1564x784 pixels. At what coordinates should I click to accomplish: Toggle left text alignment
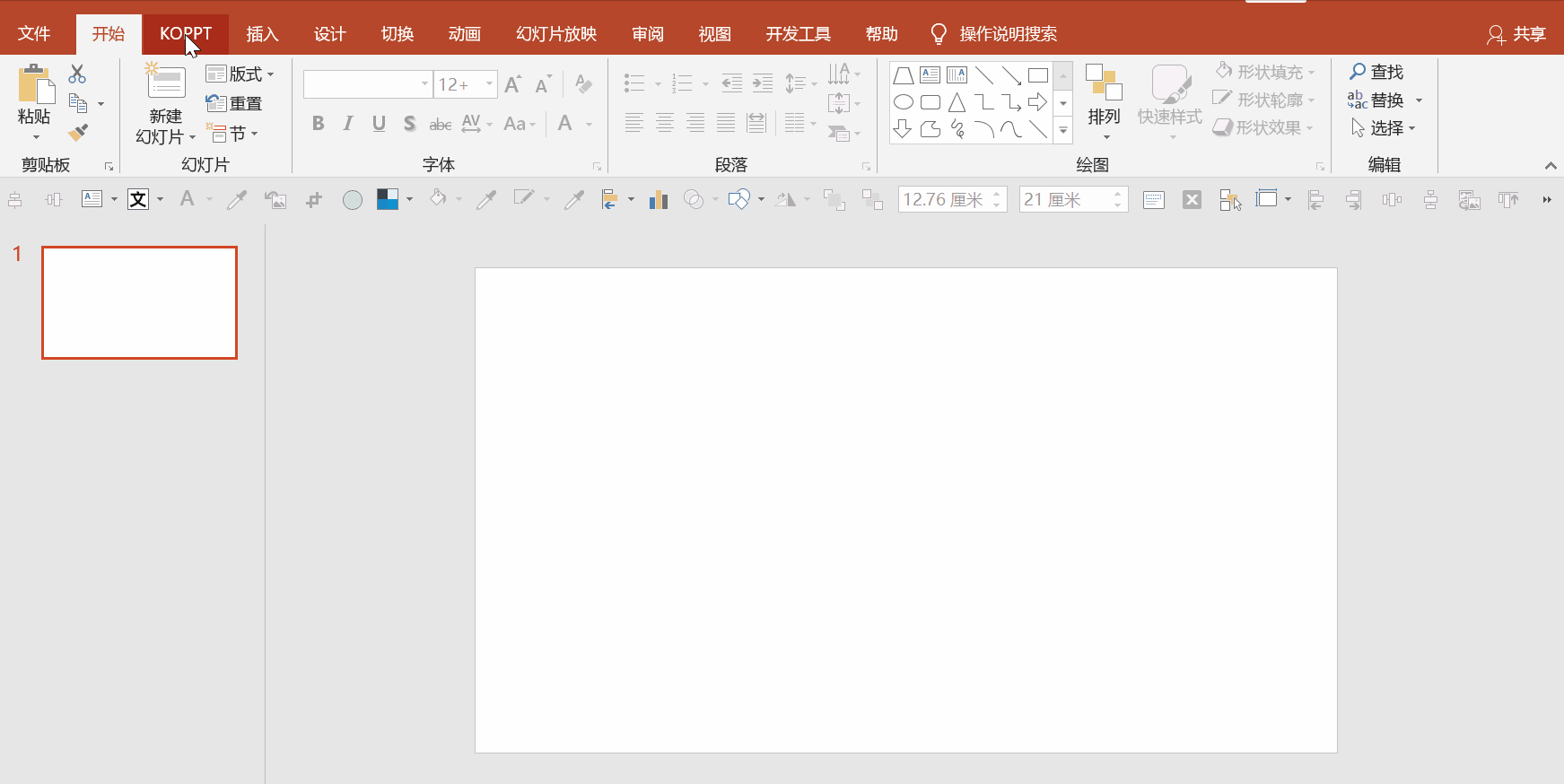(633, 123)
